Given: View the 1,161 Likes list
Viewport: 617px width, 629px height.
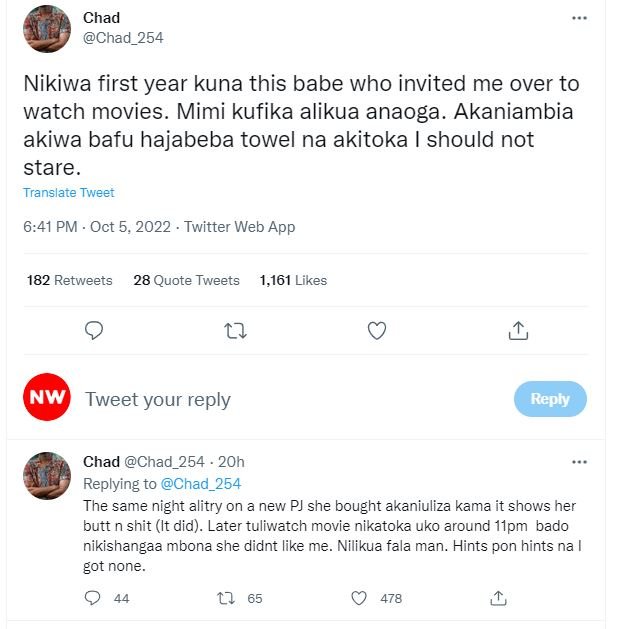Looking at the screenshot, I should point(293,280).
